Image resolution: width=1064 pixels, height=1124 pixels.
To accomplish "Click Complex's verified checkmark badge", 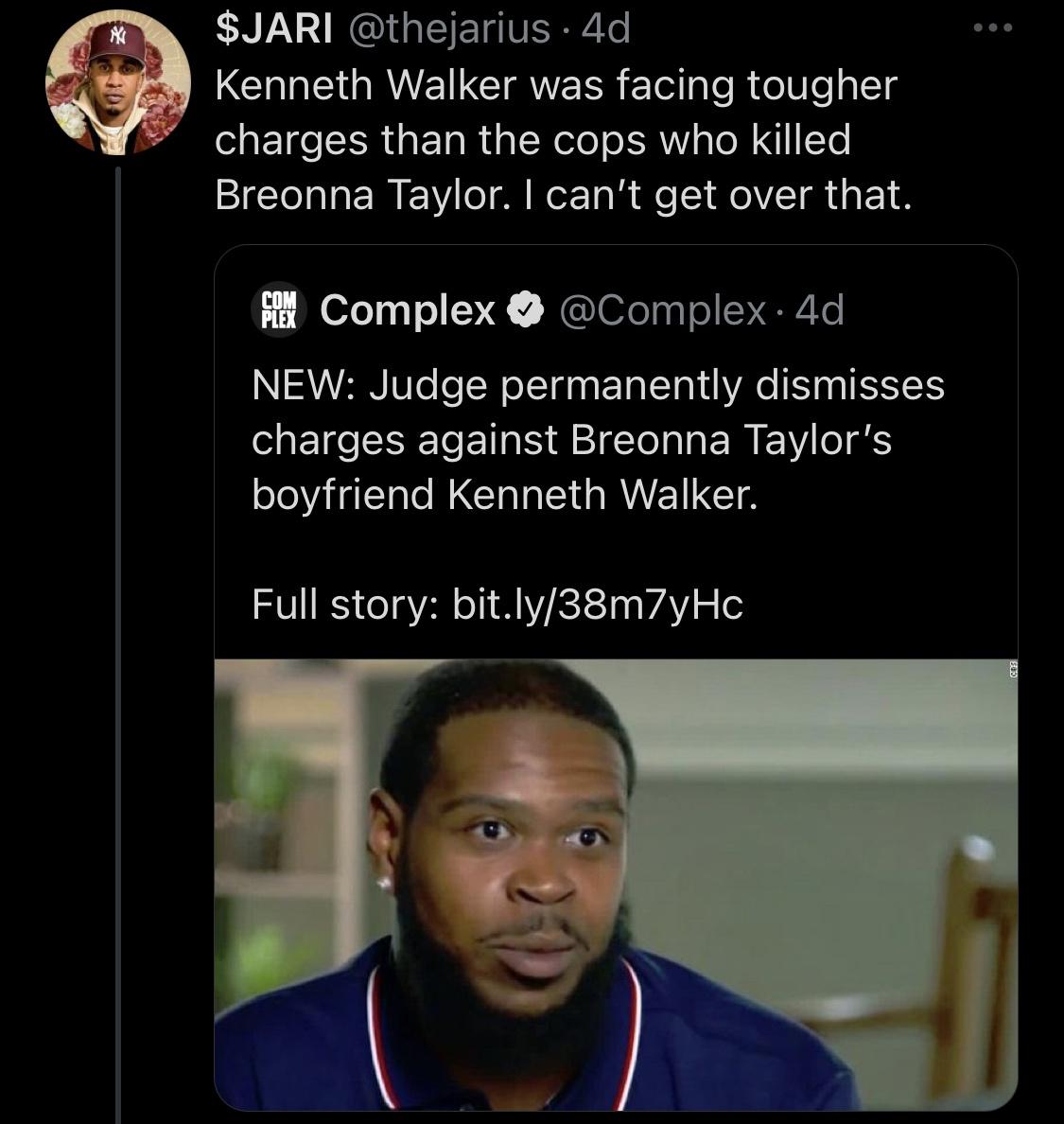I will (x=526, y=309).
